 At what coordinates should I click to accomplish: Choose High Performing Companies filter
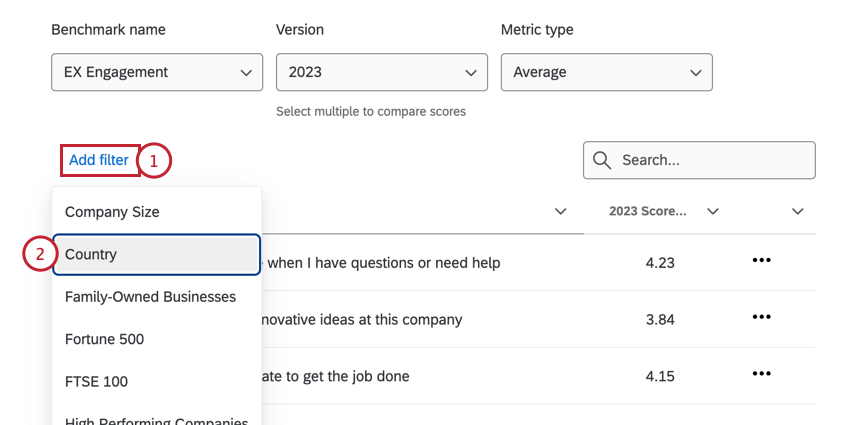pos(156,420)
